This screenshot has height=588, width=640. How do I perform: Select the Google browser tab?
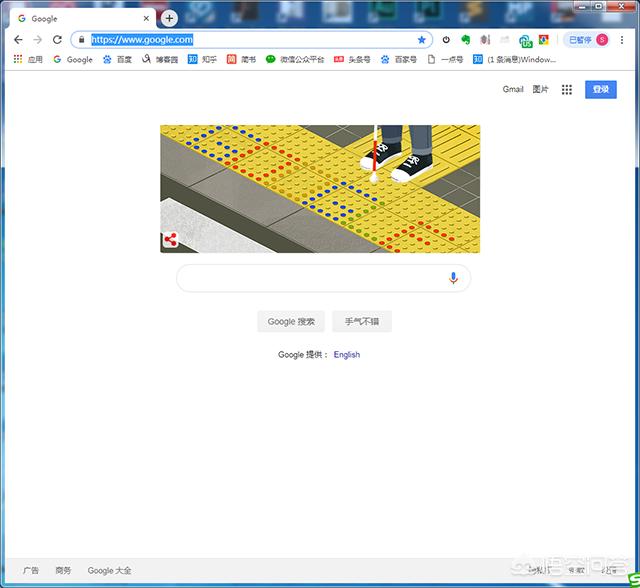pyautogui.click(x=82, y=18)
